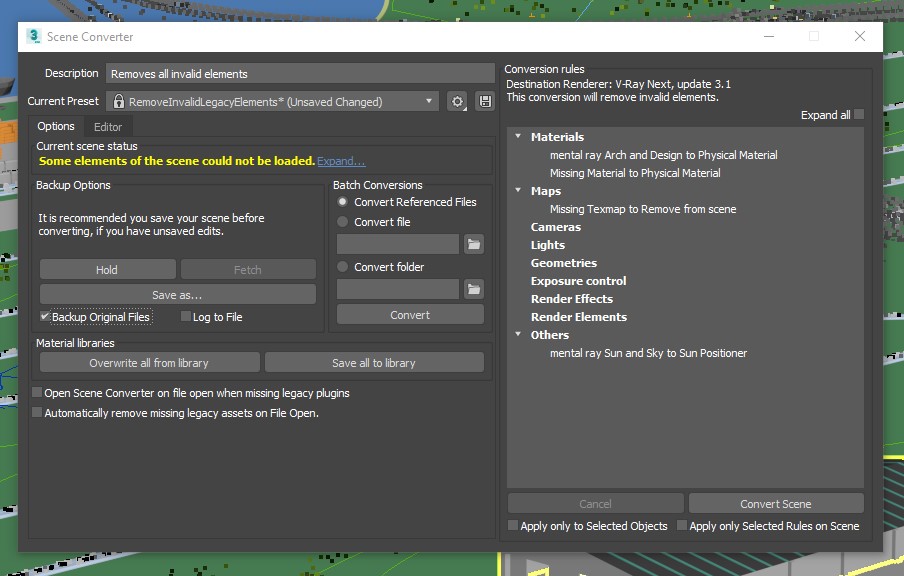Select the Geometries category
Viewport: 904px width, 576px height.
564,262
